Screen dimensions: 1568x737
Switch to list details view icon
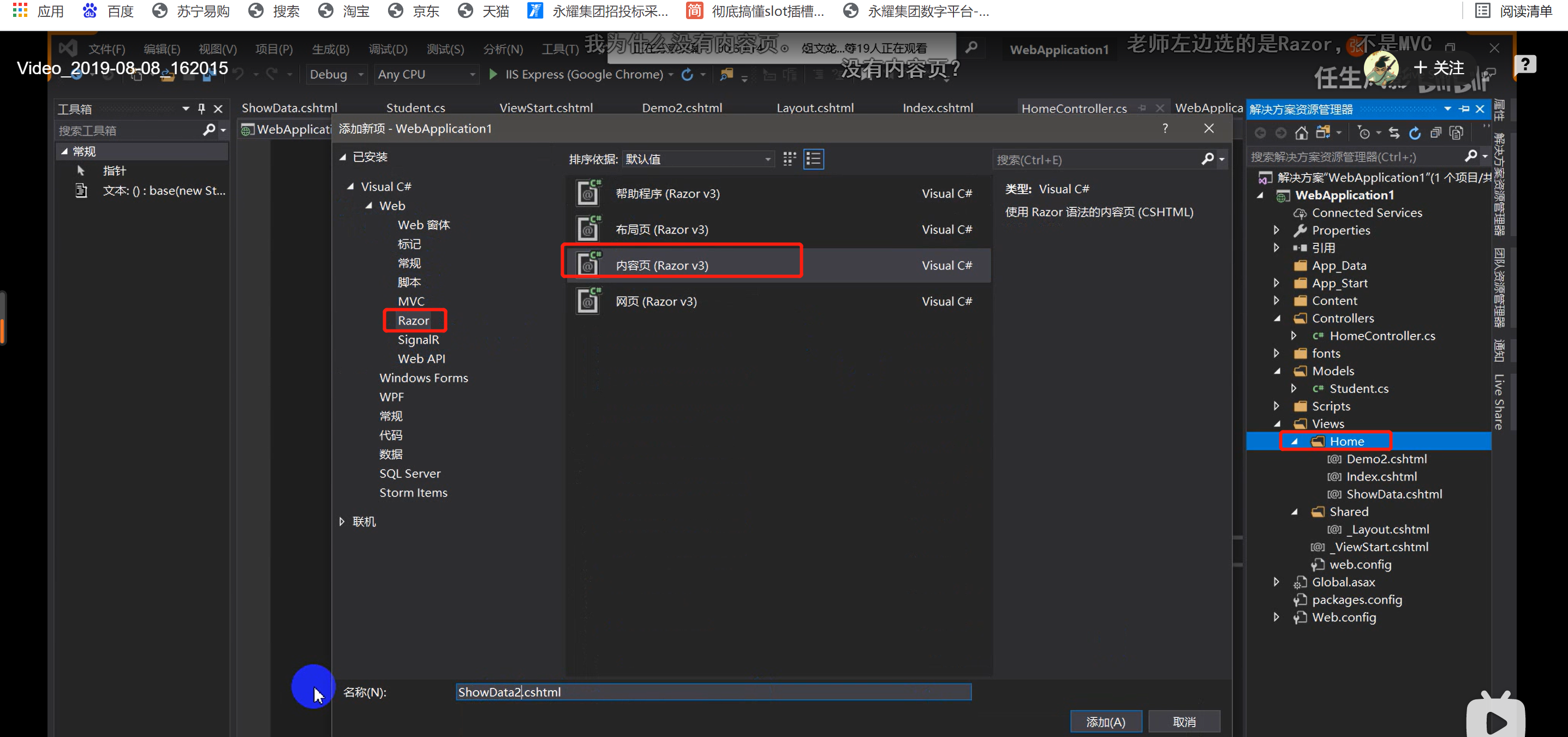coord(813,159)
